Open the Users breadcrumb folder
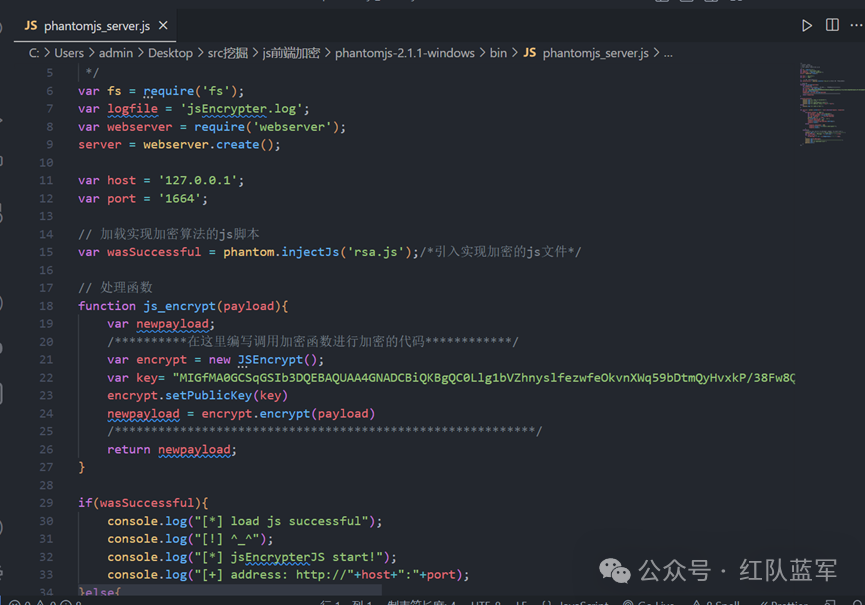Screen dimensions: 865x605 pyautogui.click(x=69, y=53)
